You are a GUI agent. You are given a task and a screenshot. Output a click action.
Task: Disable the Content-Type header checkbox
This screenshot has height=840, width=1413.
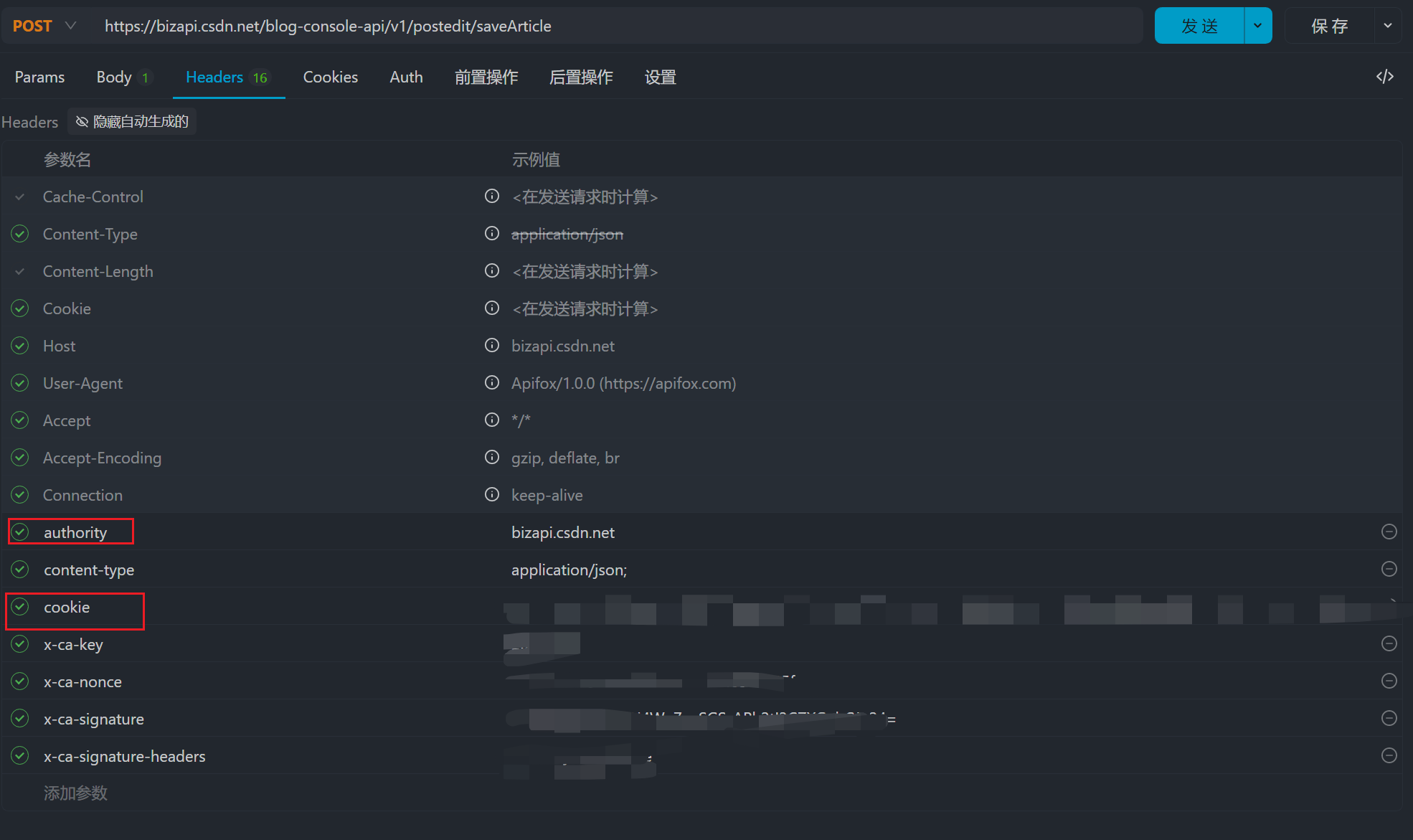(x=19, y=233)
